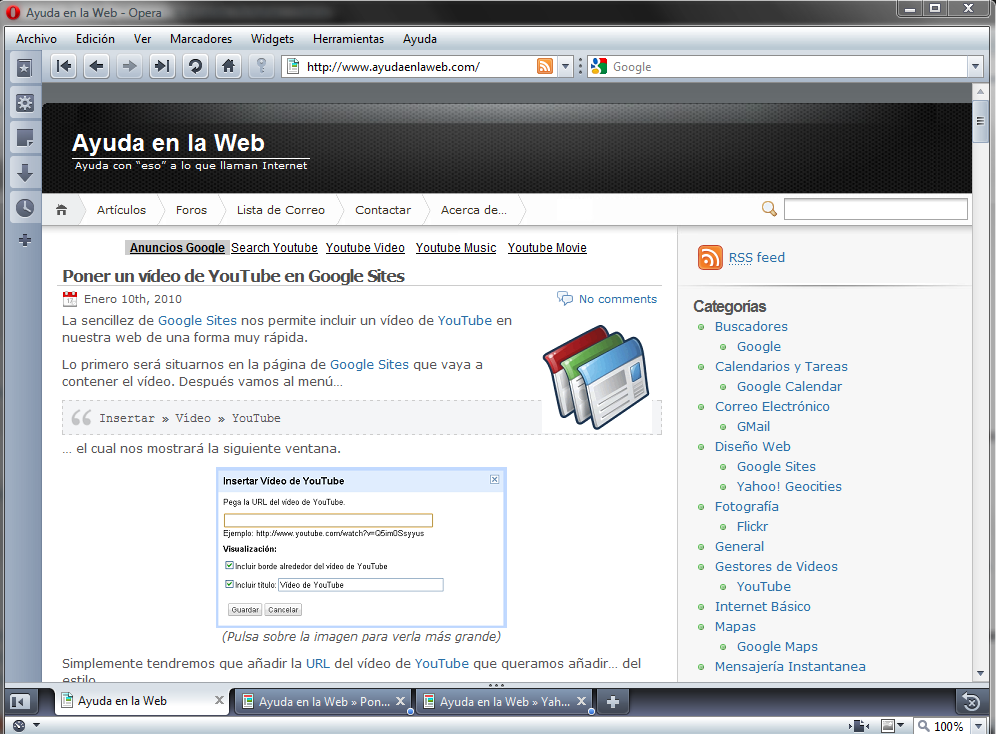The height and width of the screenshot is (734, 996).
Task: Open the zoom level dropdown arrow
Action: [979, 726]
